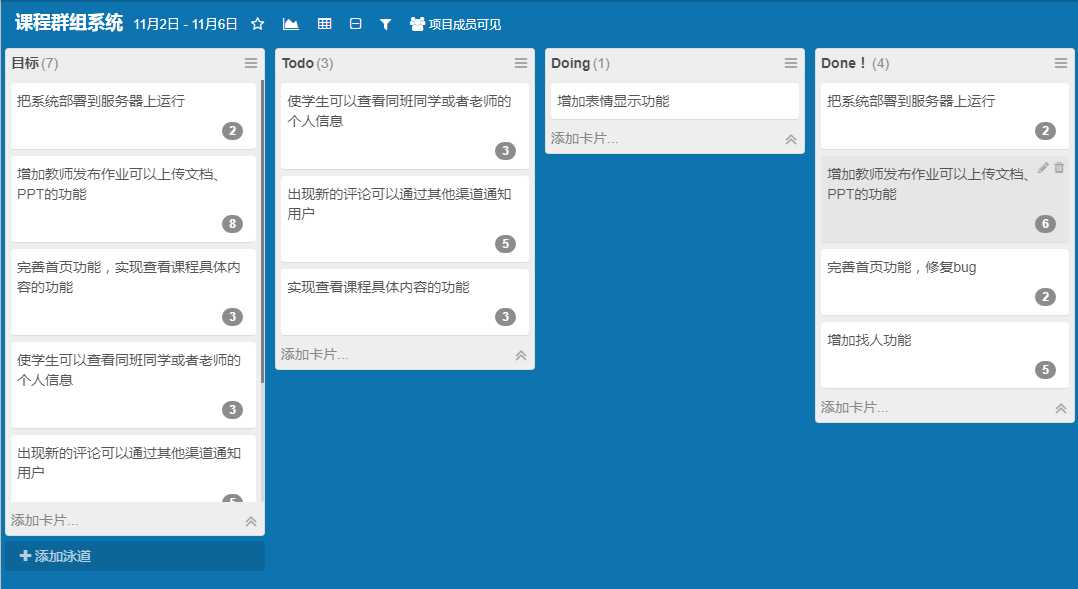Collapse the 目标 column add-card chevron
Image resolution: width=1078 pixels, height=589 pixels.
[x=251, y=522]
